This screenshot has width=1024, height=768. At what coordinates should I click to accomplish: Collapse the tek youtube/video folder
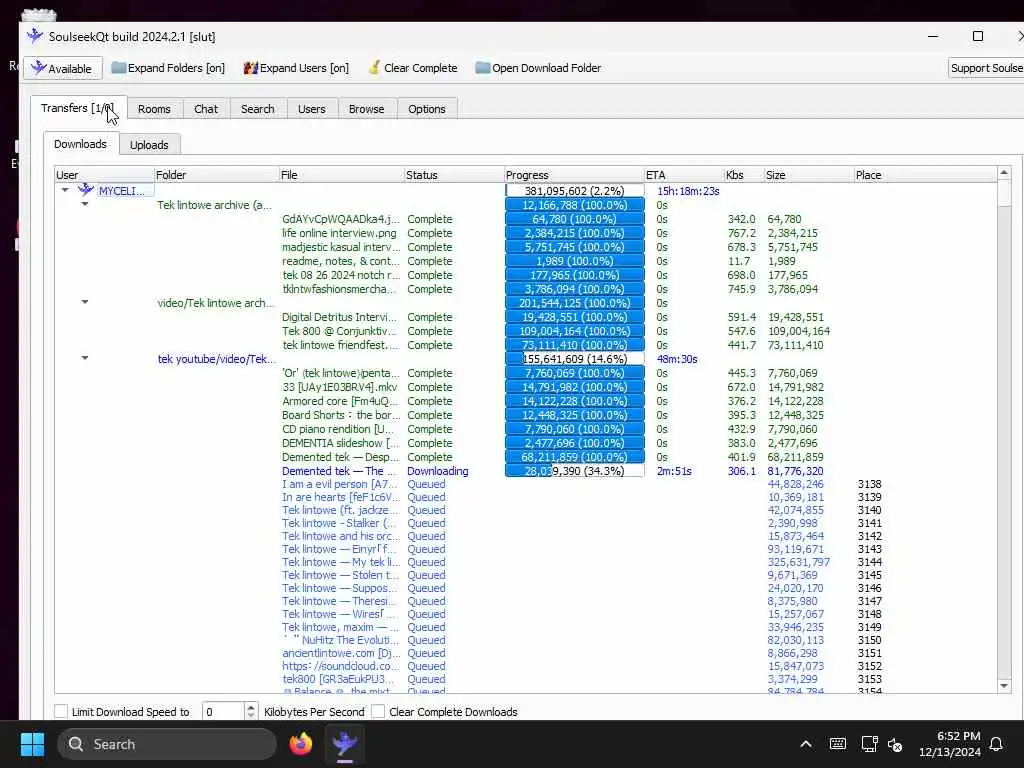[85, 359]
